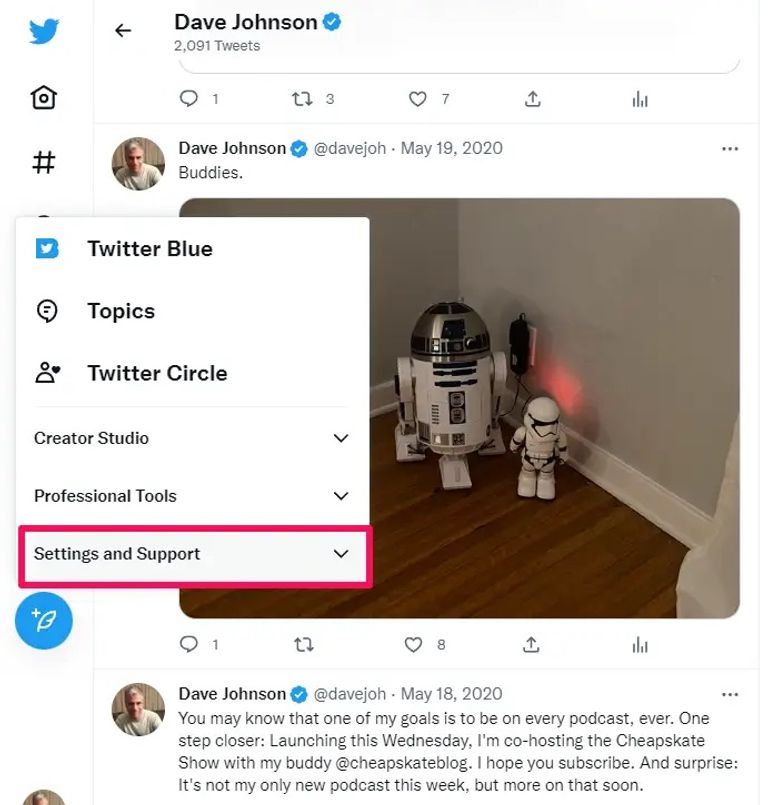Open Topics from the menu
The width and height of the screenshot is (768, 805).
[x=120, y=311]
